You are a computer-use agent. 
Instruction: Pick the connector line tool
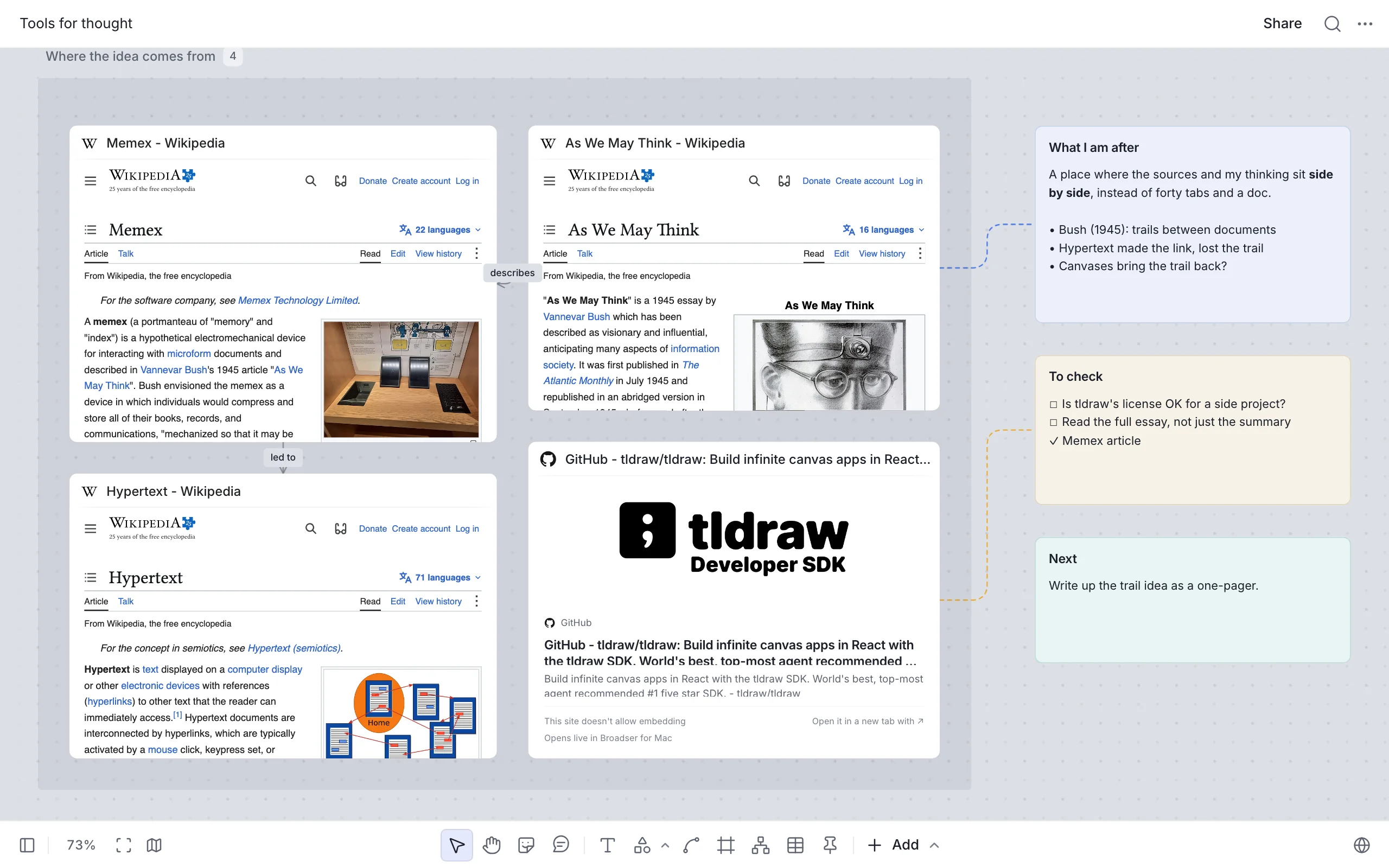(x=692, y=845)
